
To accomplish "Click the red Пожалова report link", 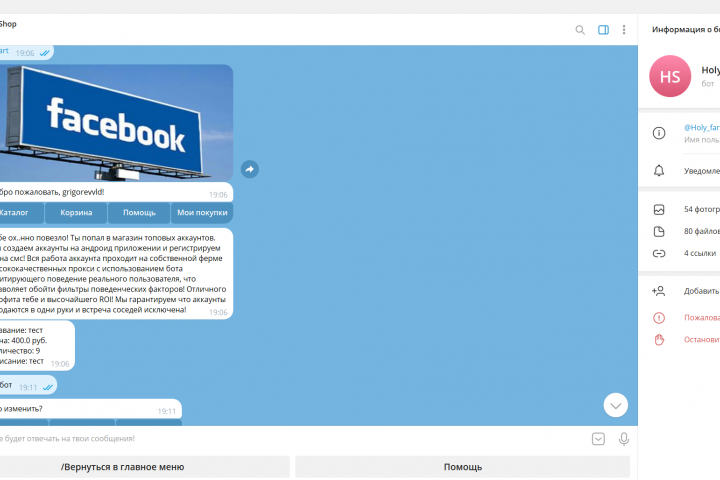I will click(x=702, y=317).
